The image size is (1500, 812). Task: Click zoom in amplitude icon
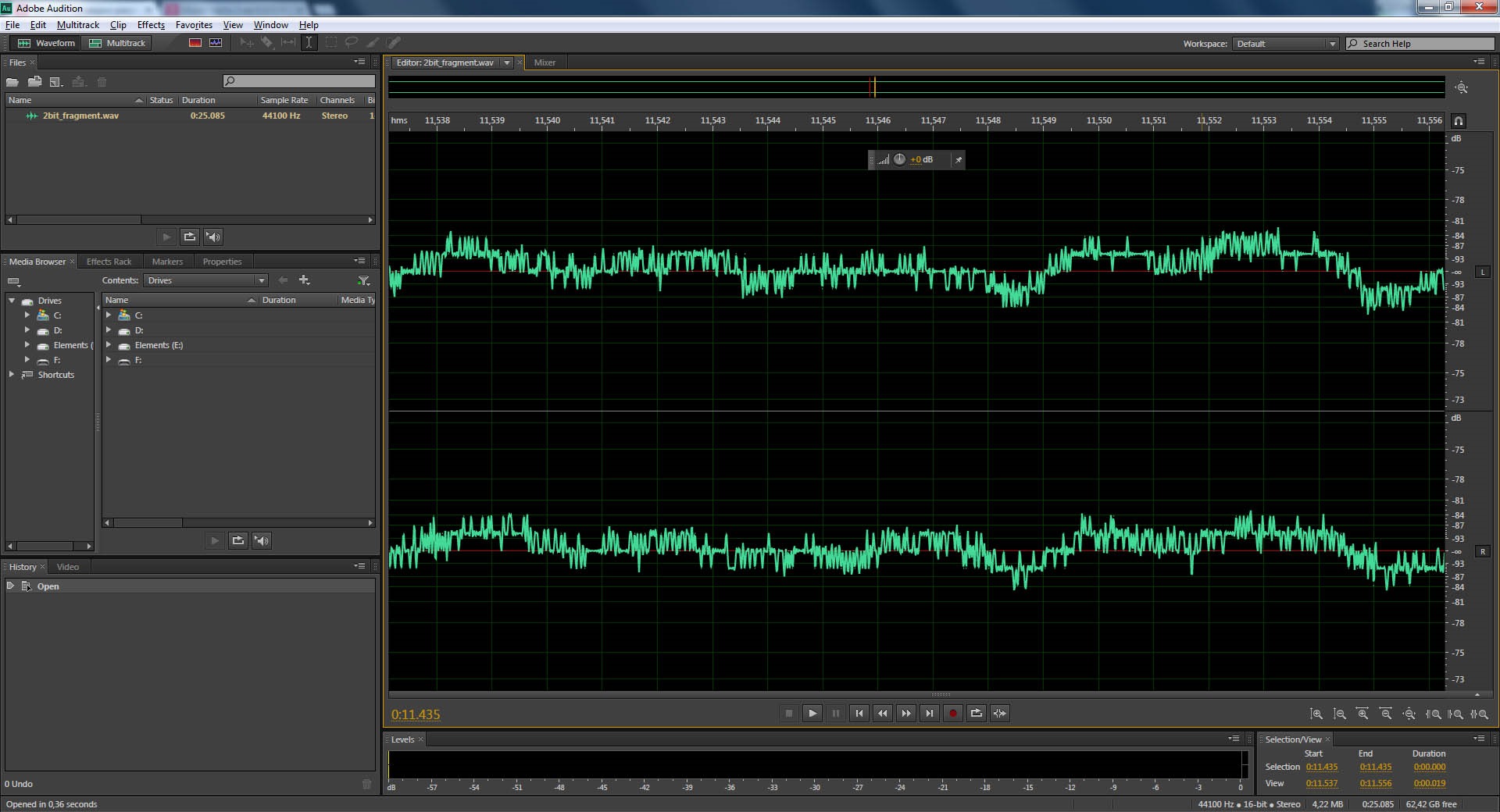pyautogui.click(x=1316, y=714)
